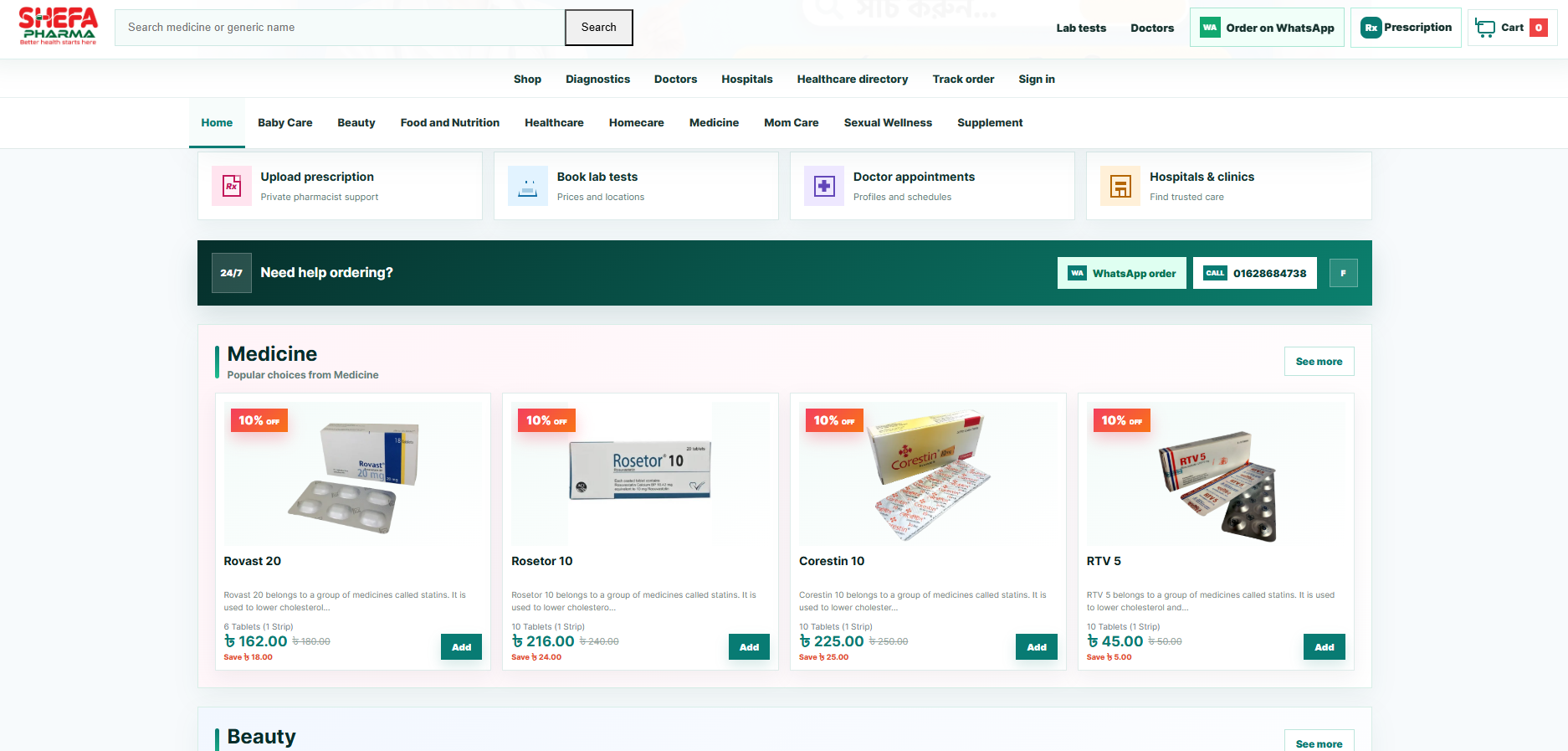1568x751 pixels.
Task: Add Corestin 10 to cart
Action: tap(1037, 647)
